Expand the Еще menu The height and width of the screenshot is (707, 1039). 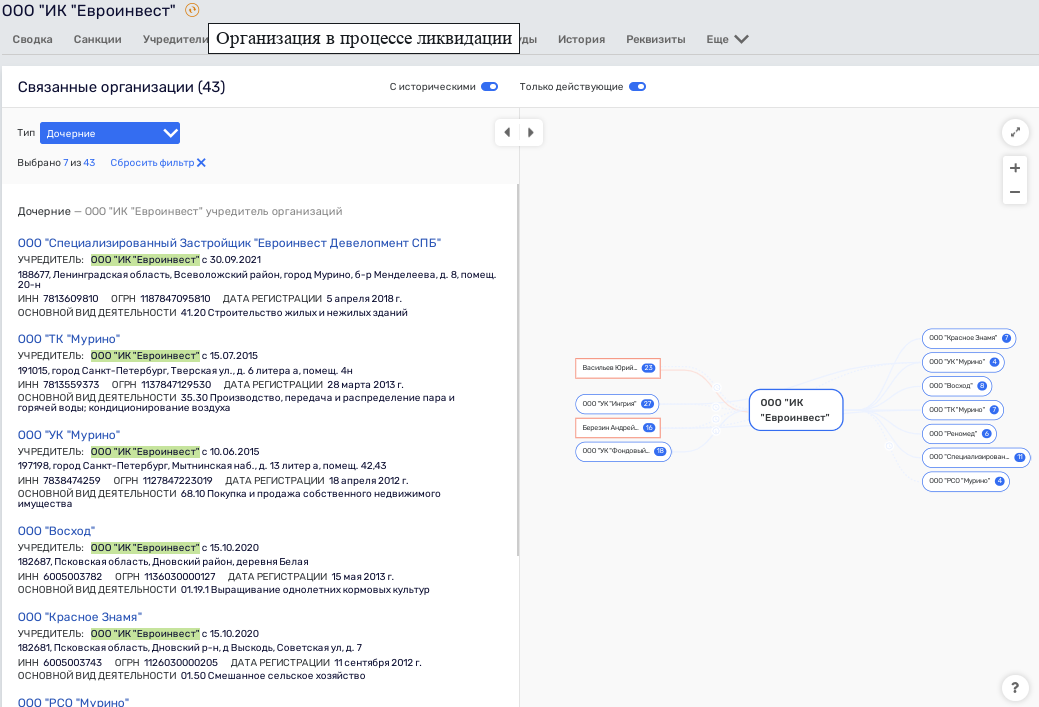727,39
